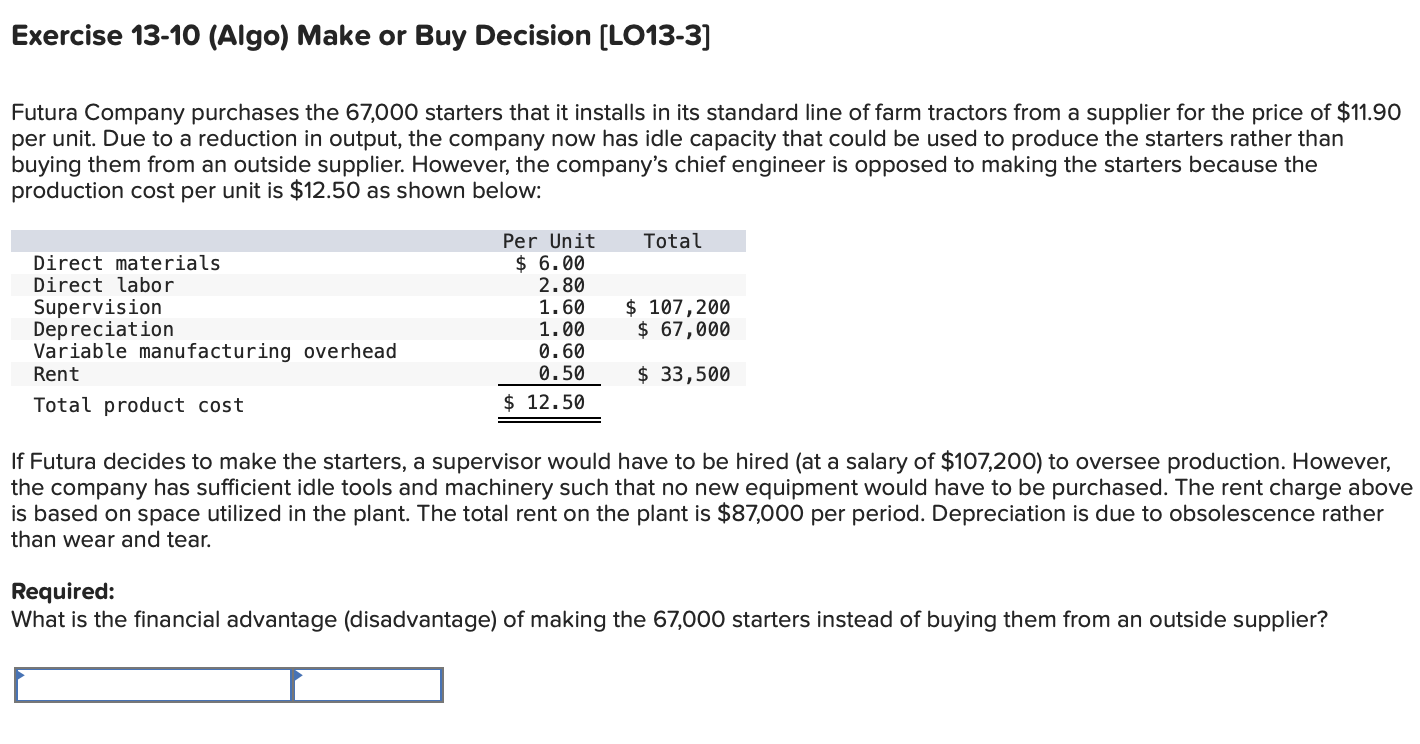
Task: Click the Rent row label
Action: tap(55, 373)
